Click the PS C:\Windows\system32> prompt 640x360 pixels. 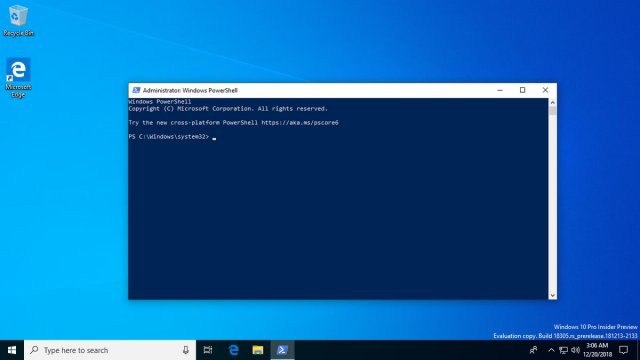(x=169, y=136)
